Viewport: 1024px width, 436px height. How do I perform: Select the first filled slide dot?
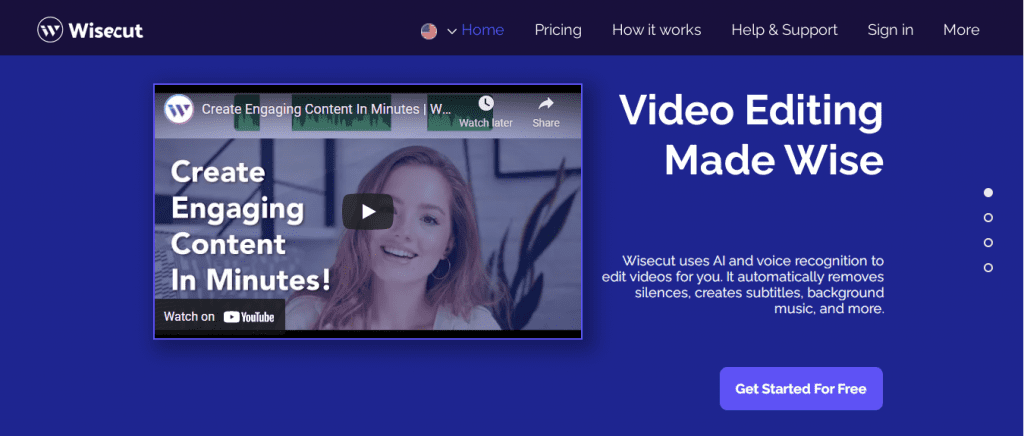[988, 193]
